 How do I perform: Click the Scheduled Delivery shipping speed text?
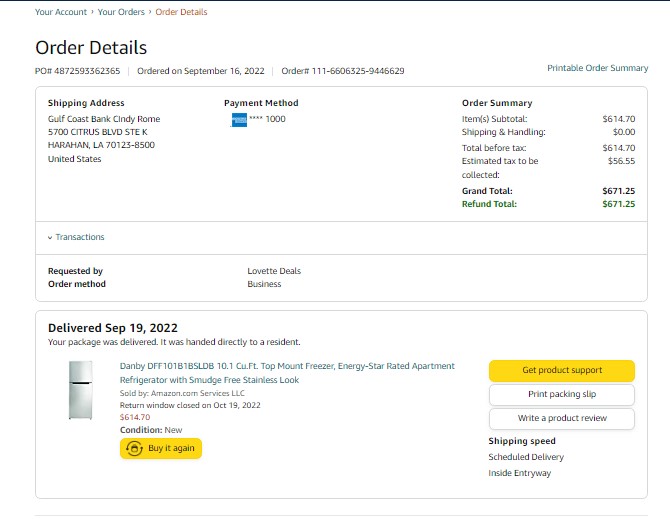click(526, 457)
